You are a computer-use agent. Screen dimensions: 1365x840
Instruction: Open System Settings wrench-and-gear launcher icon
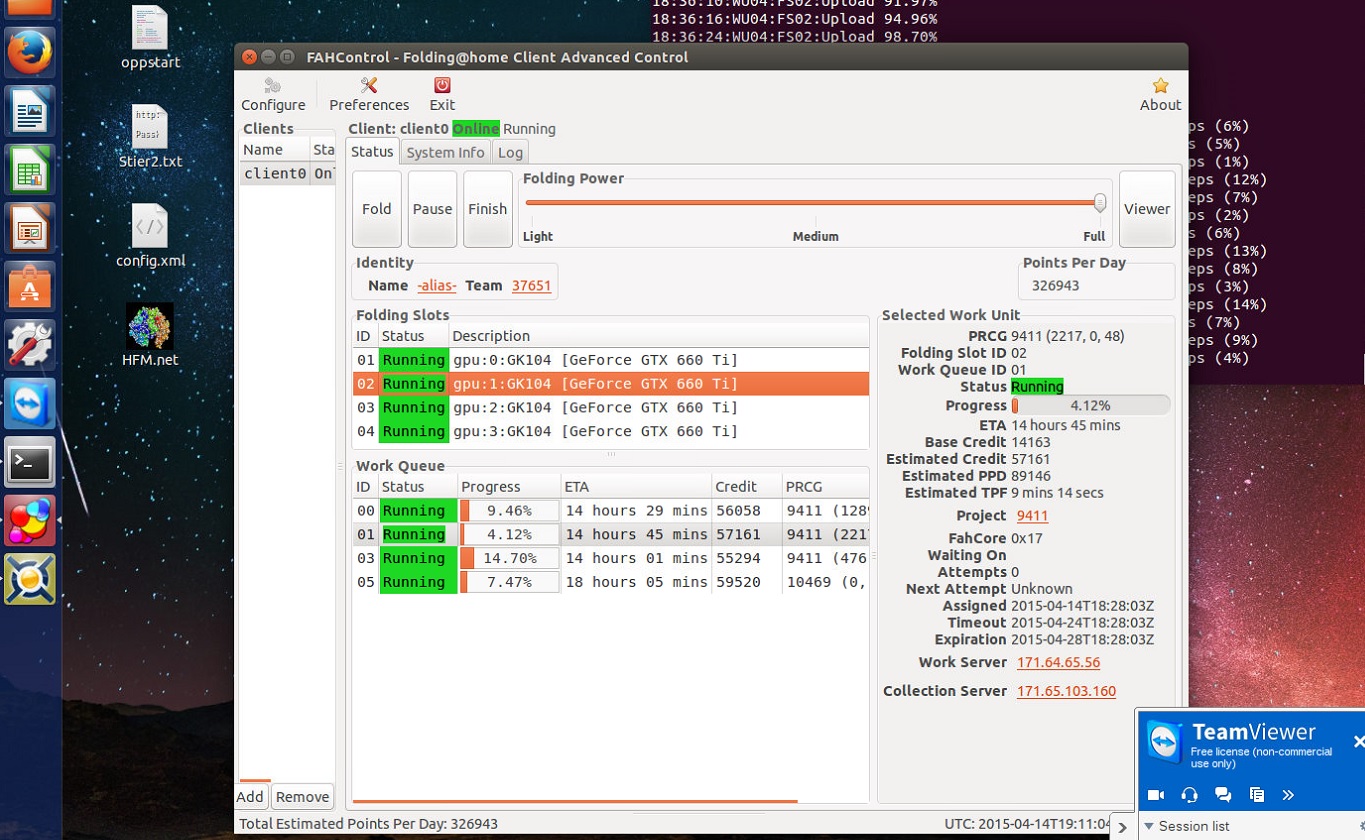[30, 345]
